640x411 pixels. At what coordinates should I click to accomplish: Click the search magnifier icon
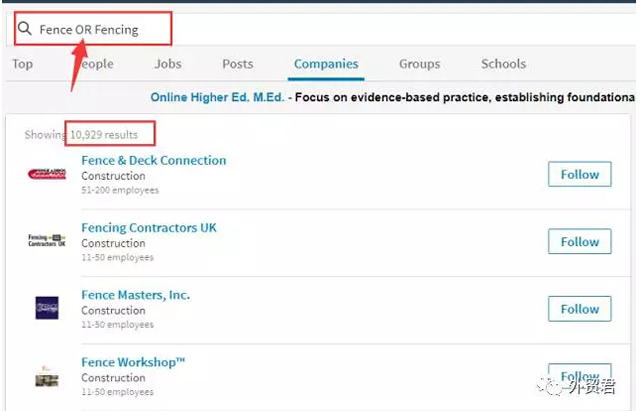26,30
